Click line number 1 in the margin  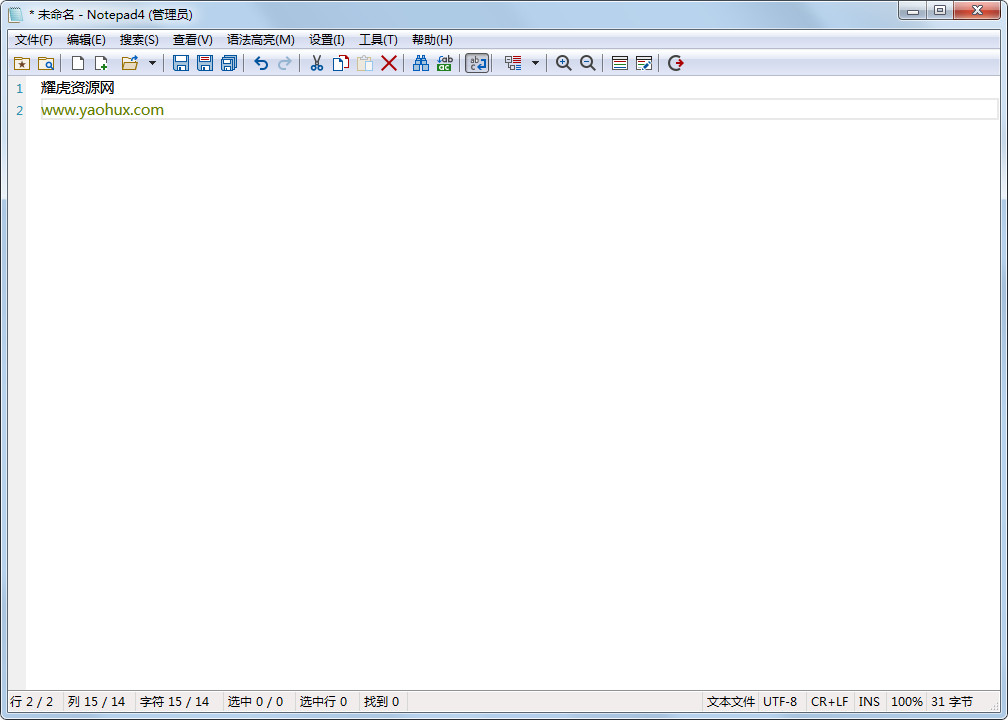(x=19, y=89)
